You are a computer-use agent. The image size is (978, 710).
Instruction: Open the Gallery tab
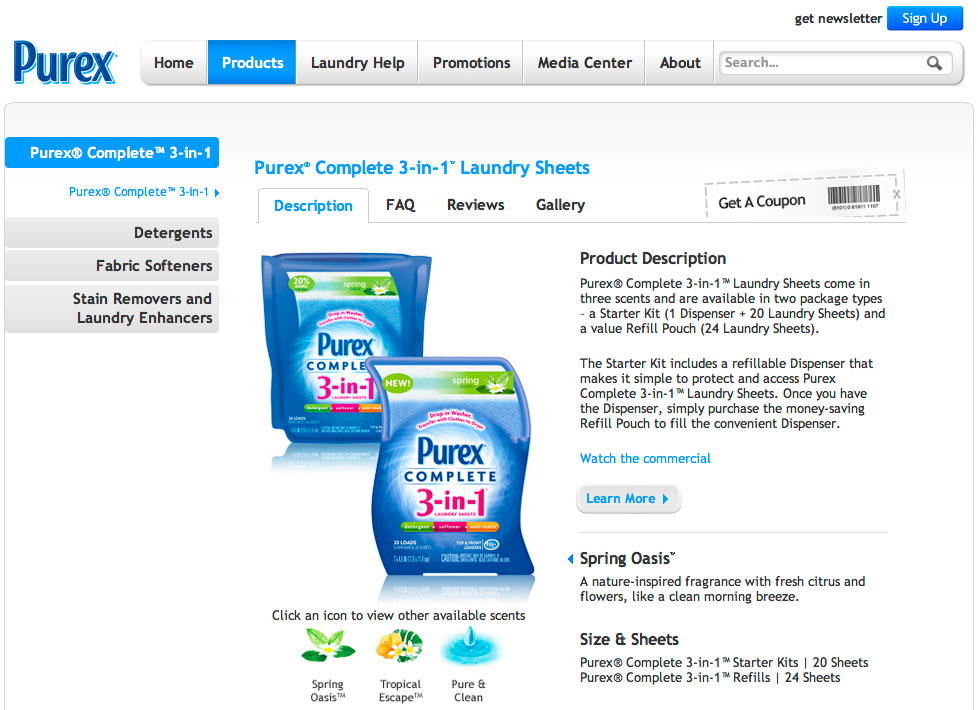[x=560, y=205]
